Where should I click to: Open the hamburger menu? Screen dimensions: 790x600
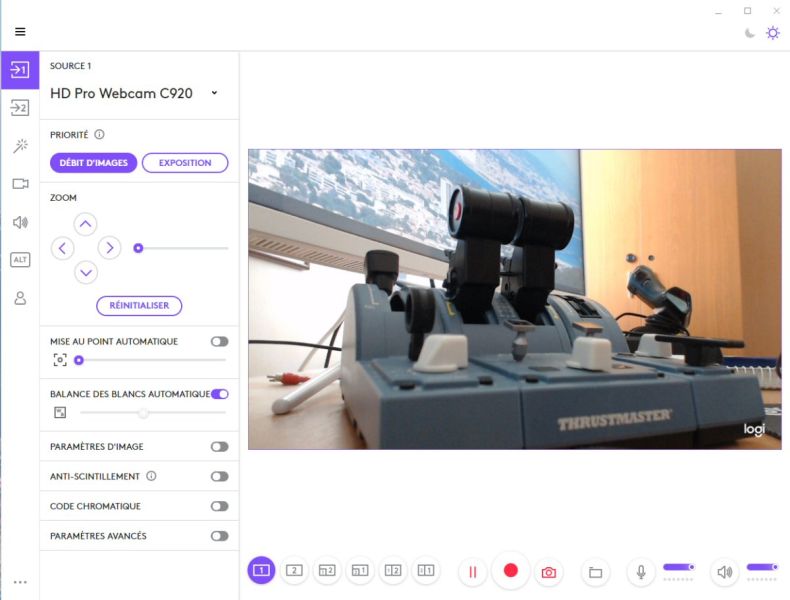(20, 32)
